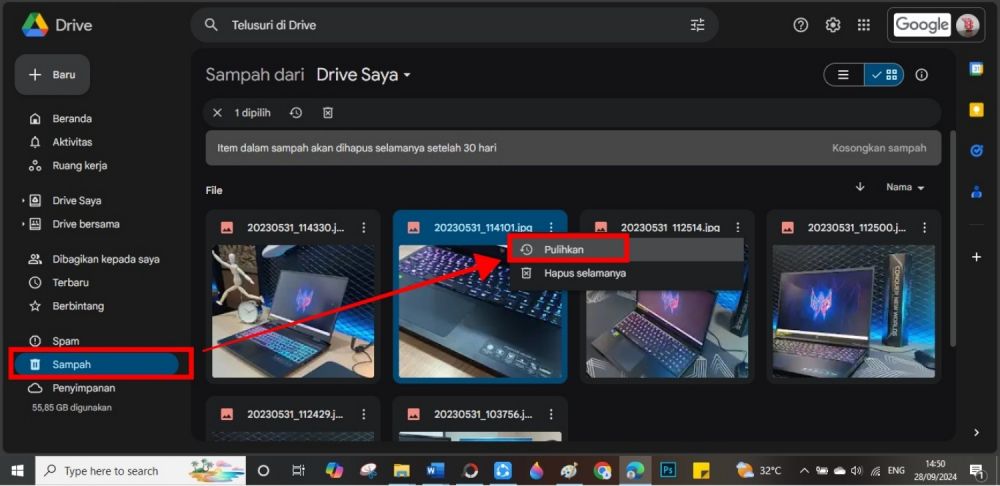Show details info icon
This screenshot has width=1000, height=486.
pyautogui.click(x=921, y=75)
